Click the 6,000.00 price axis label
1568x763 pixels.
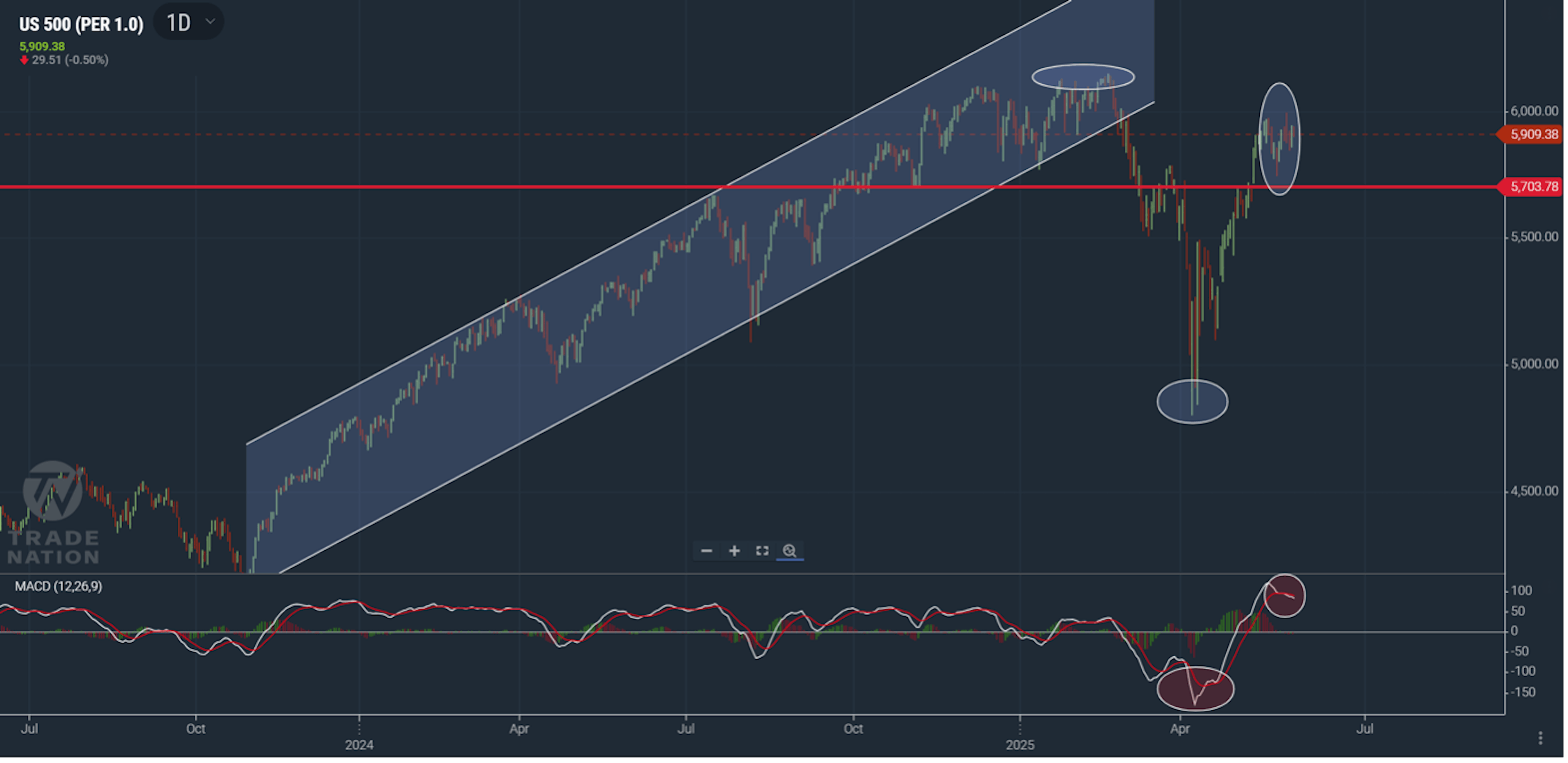pos(1535,111)
